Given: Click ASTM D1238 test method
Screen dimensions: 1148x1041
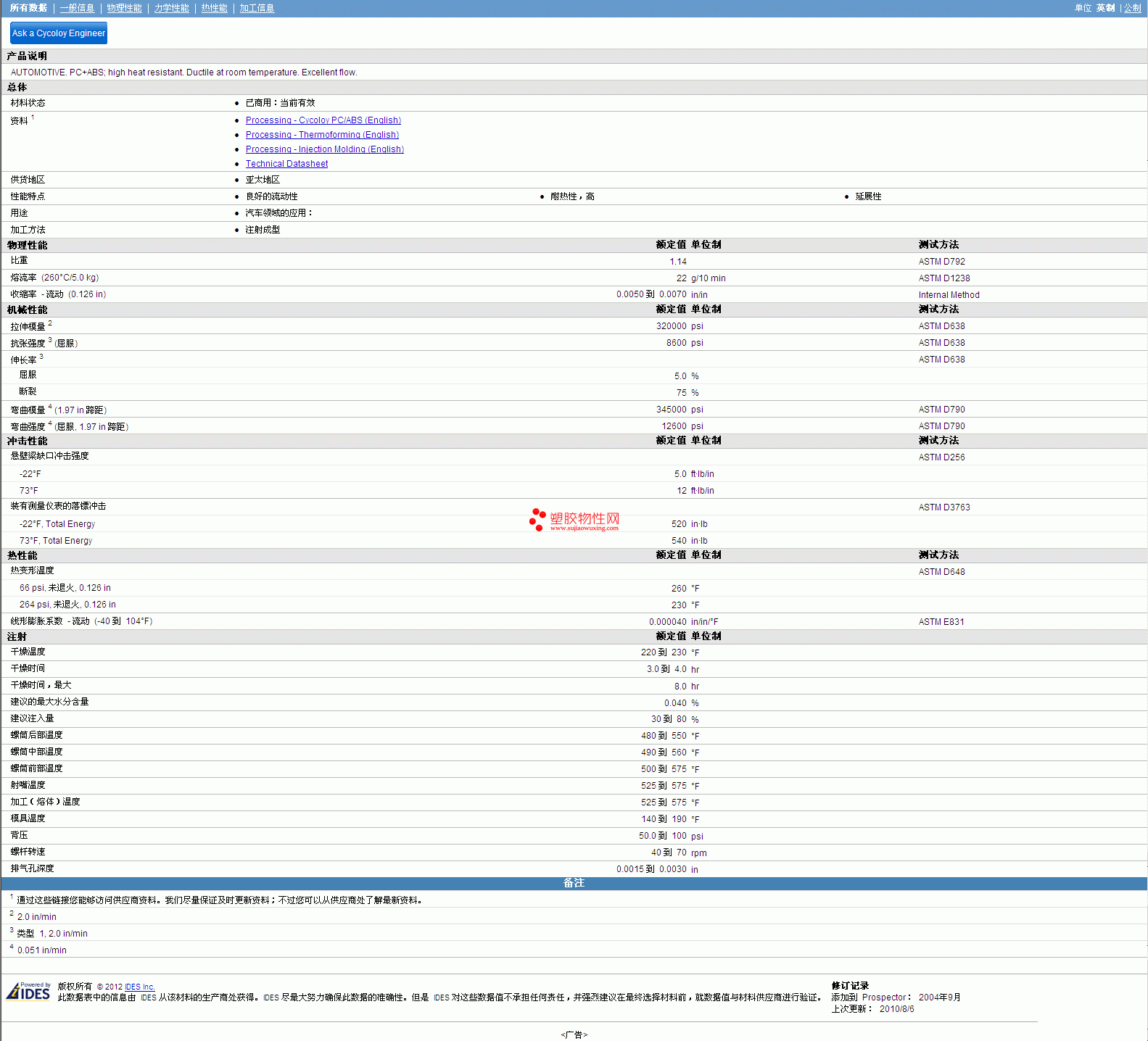Looking at the screenshot, I should [x=943, y=278].
